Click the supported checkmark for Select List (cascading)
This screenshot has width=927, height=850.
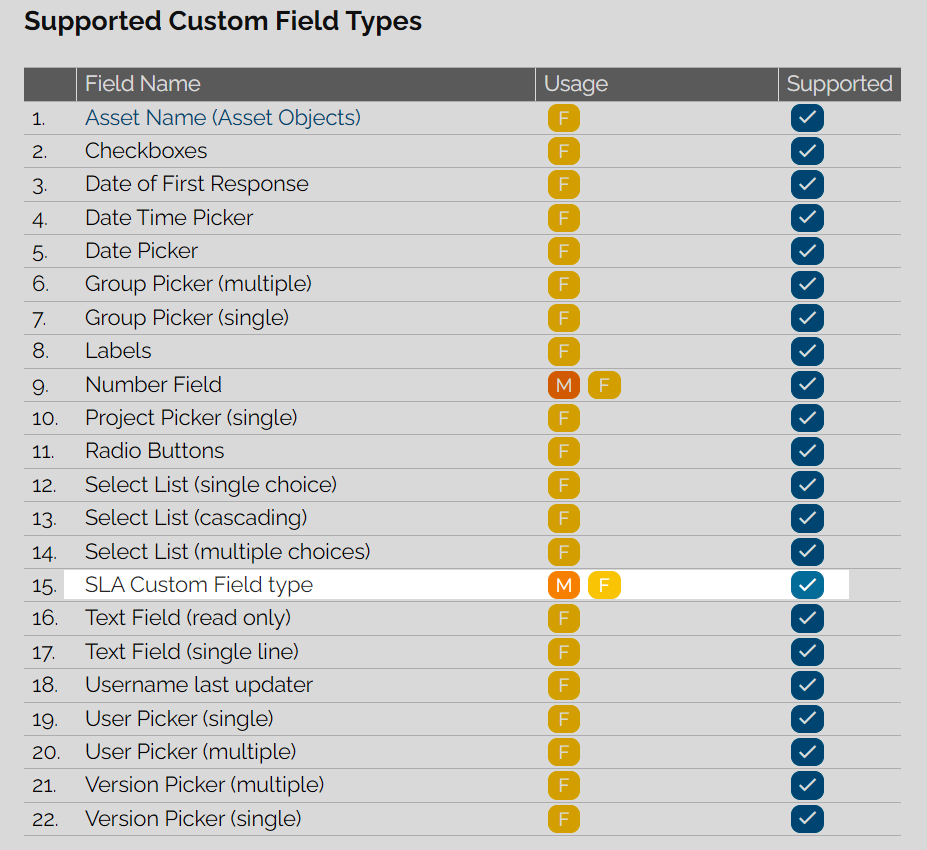click(807, 518)
